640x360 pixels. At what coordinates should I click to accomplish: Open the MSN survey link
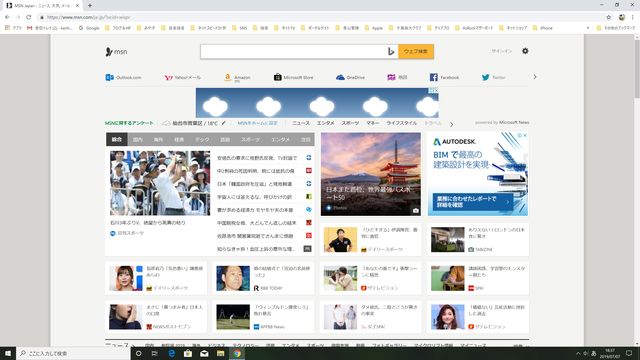129,123
